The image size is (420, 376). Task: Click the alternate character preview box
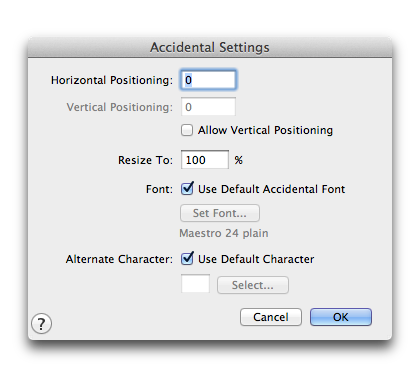coord(195,284)
